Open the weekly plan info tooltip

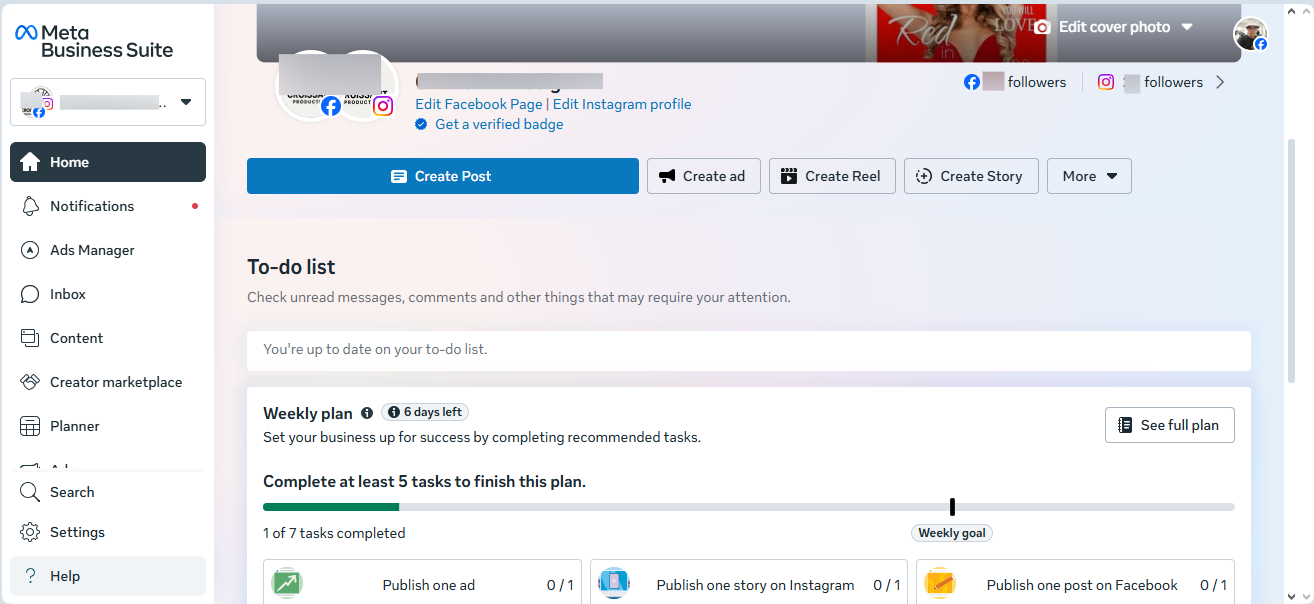(x=366, y=413)
